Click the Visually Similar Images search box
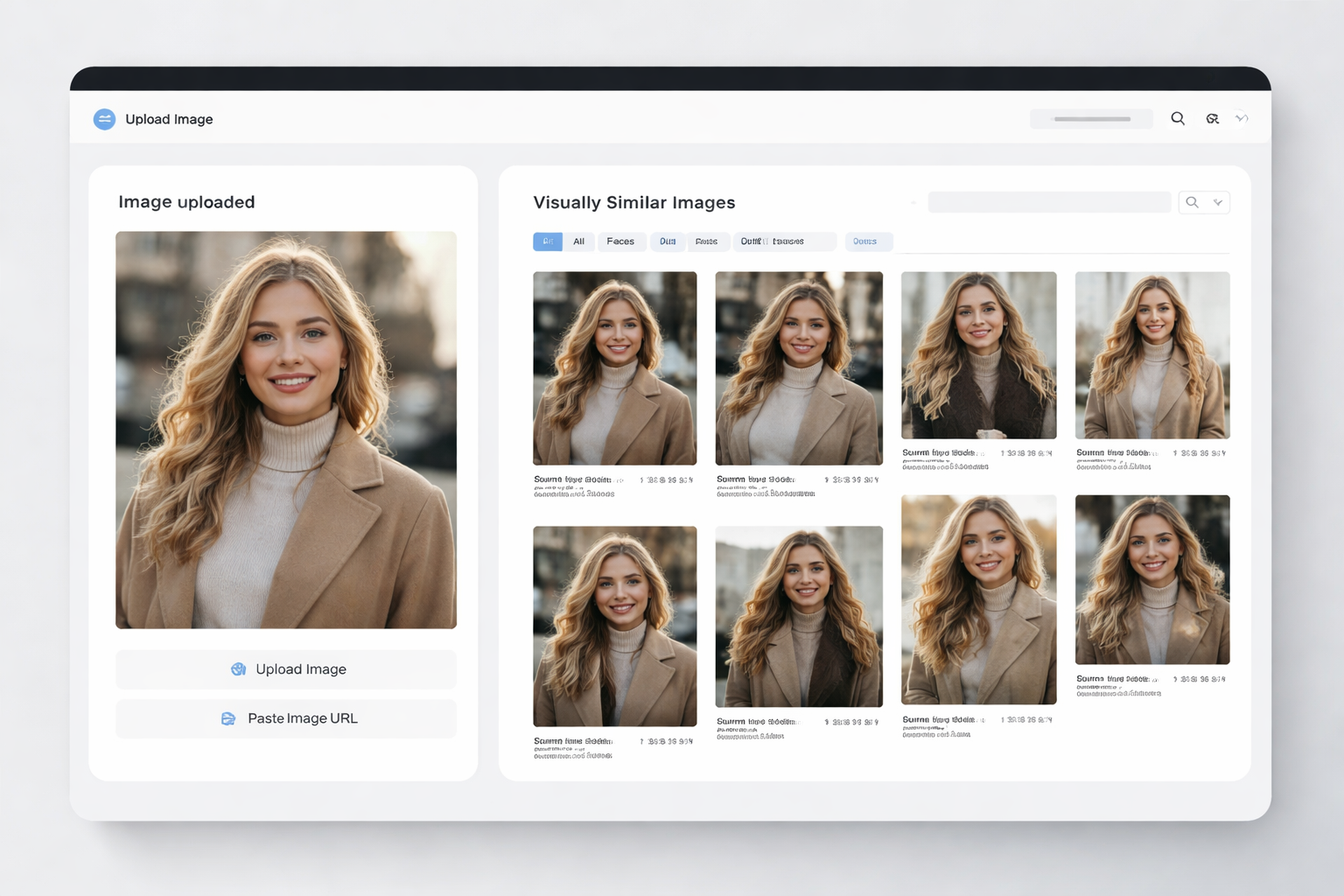The height and width of the screenshot is (896, 1344). pyautogui.click(x=1048, y=202)
